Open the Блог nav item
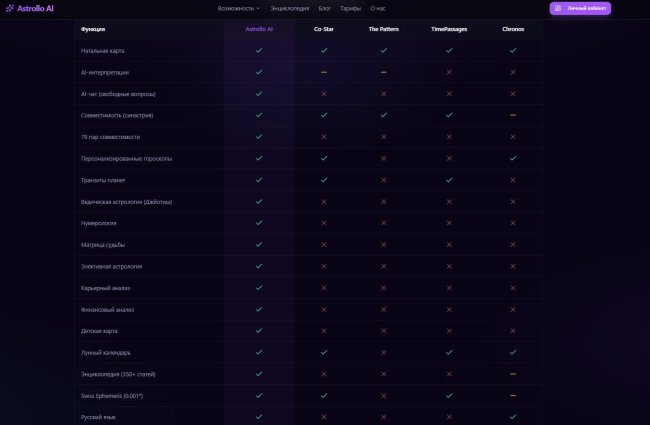 pos(325,8)
